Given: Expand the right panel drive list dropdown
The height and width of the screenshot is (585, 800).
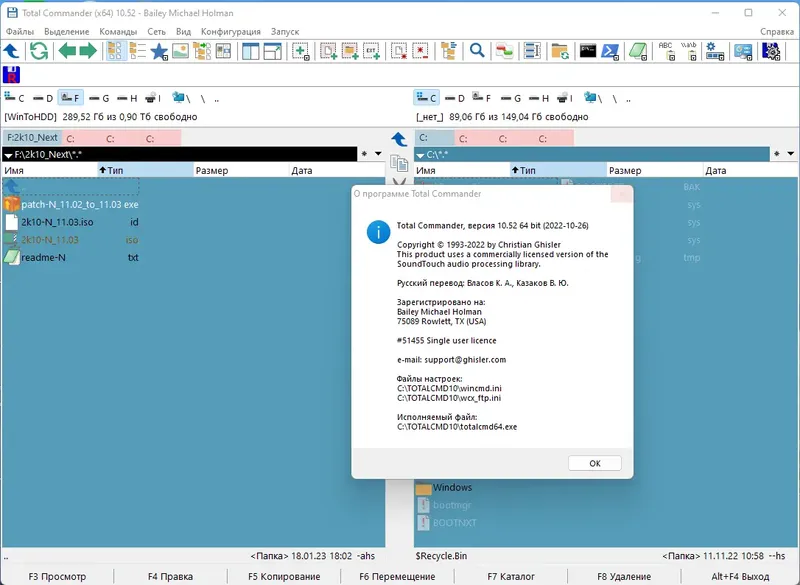Looking at the screenshot, I should 419,154.
